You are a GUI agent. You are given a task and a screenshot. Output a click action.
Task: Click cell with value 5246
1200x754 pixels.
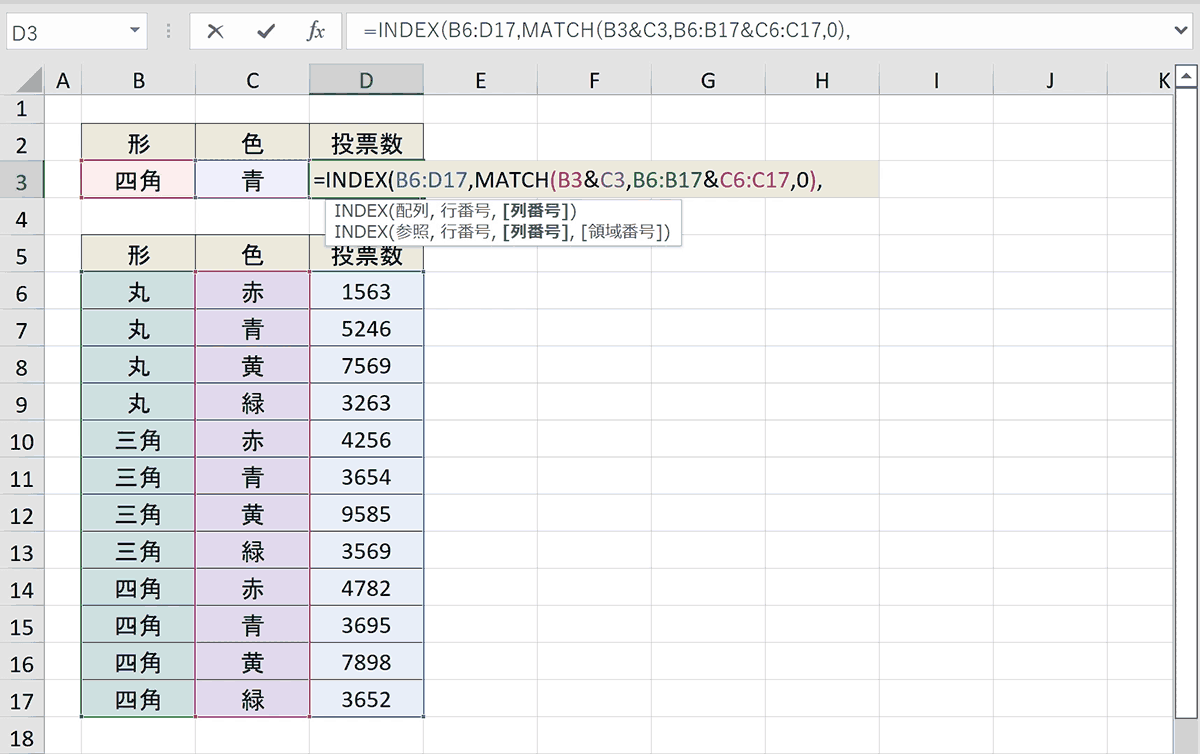point(366,329)
